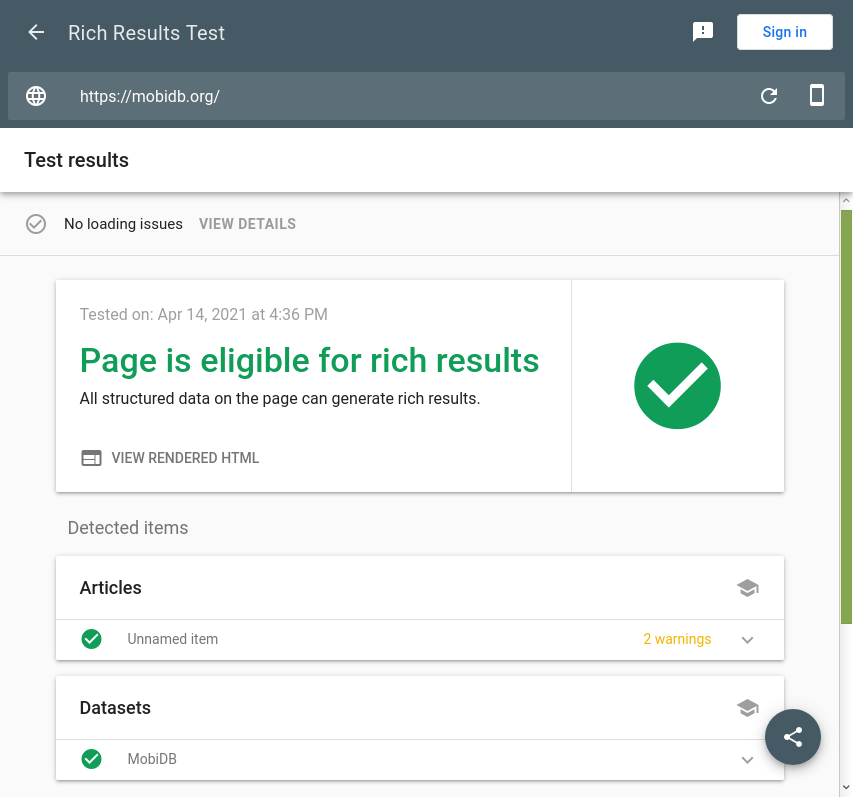Select the smartphone device icon
This screenshot has height=797, width=853.
tap(816, 96)
